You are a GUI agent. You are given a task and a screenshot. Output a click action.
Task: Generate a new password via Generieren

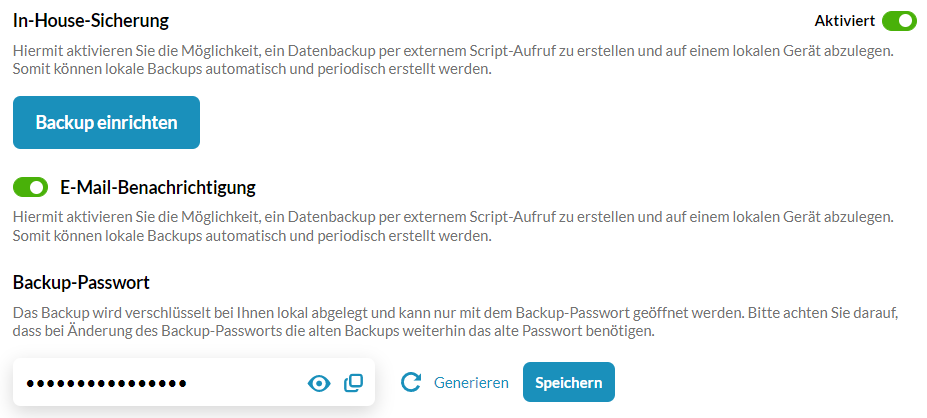click(471, 383)
